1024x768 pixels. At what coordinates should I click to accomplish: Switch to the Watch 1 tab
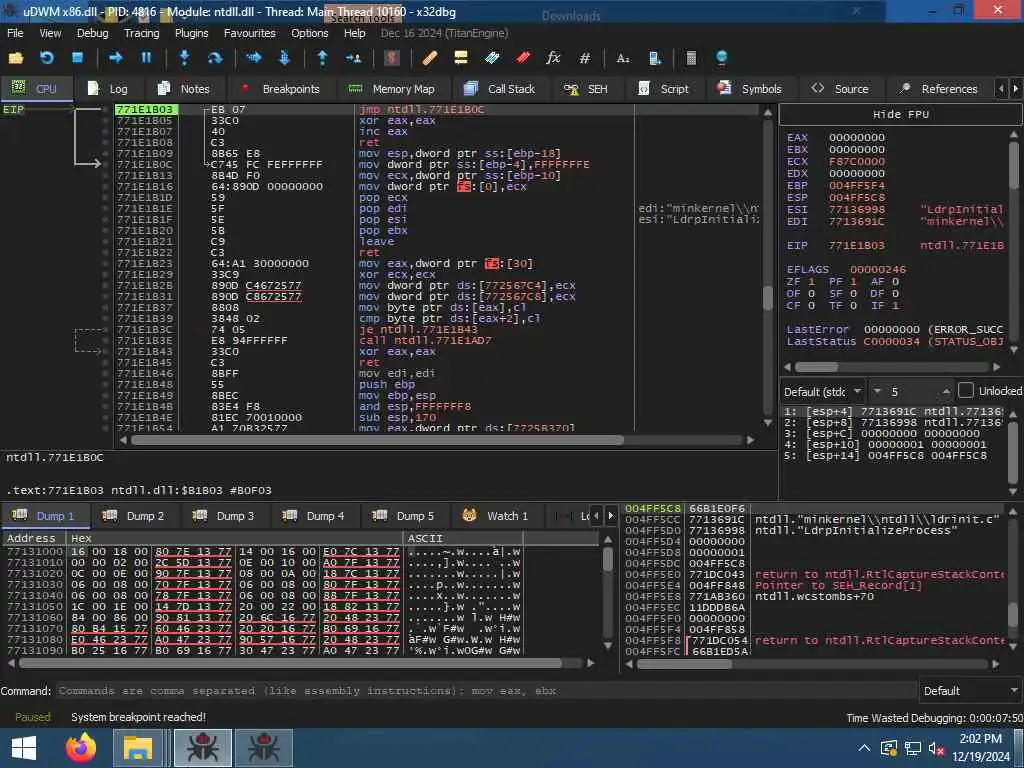(496, 515)
